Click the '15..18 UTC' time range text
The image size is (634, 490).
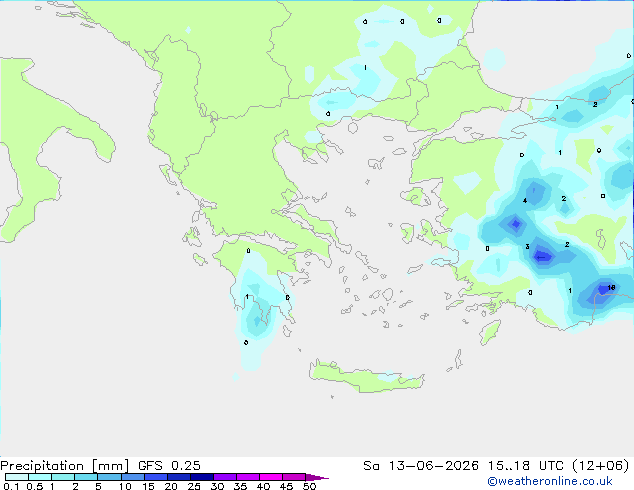(526, 466)
